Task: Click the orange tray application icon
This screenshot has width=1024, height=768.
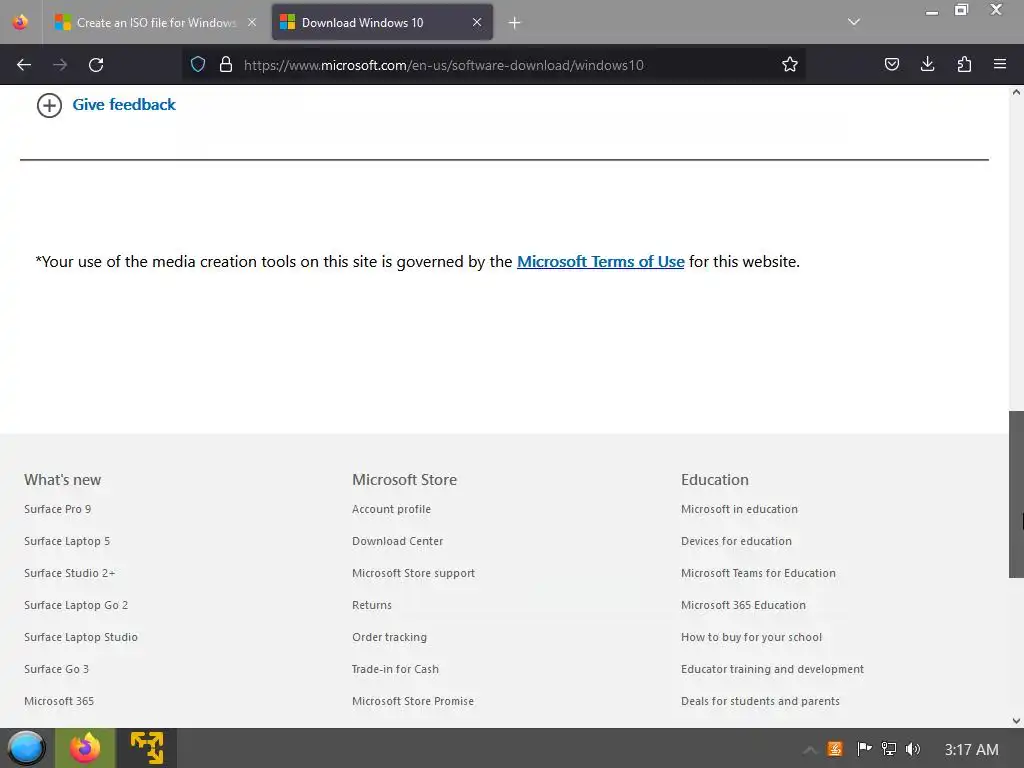Action: point(835,749)
